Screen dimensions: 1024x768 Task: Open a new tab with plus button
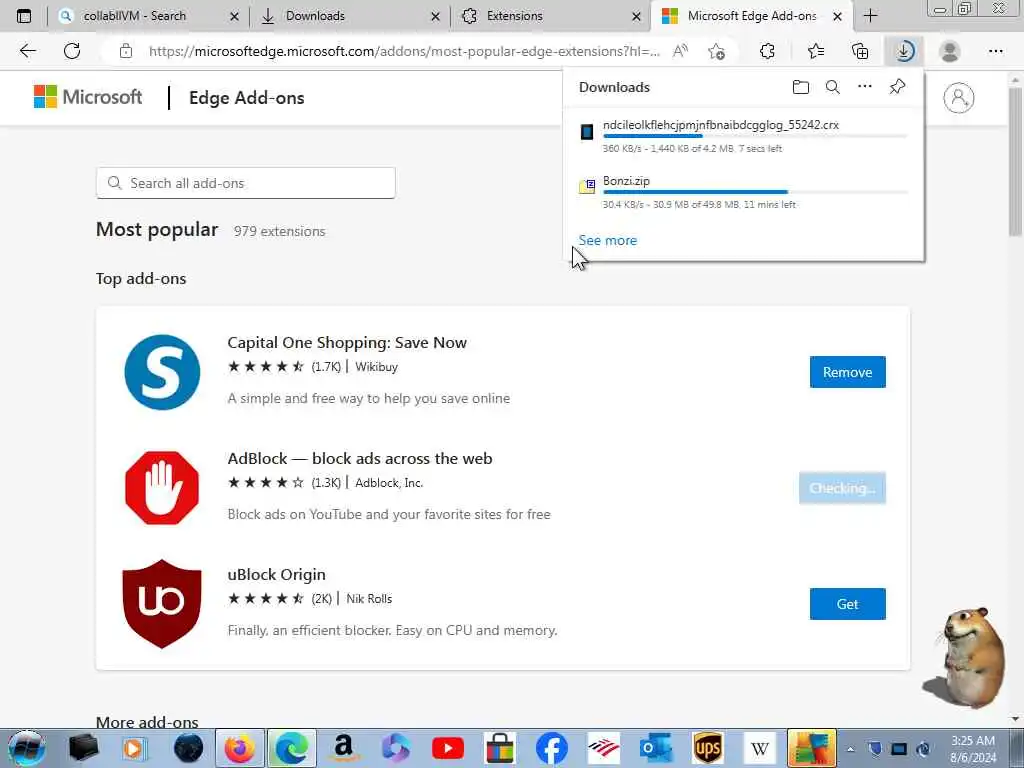871,16
